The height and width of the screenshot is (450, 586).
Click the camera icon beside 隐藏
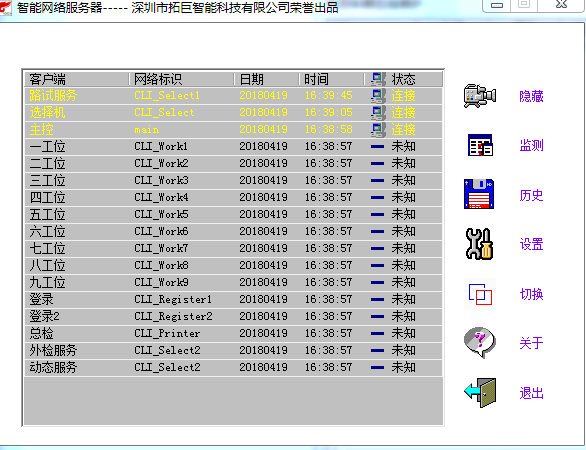480,96
